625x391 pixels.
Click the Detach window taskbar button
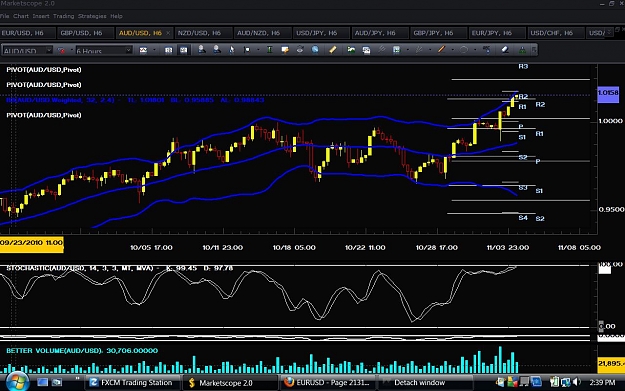pos(425,383)
